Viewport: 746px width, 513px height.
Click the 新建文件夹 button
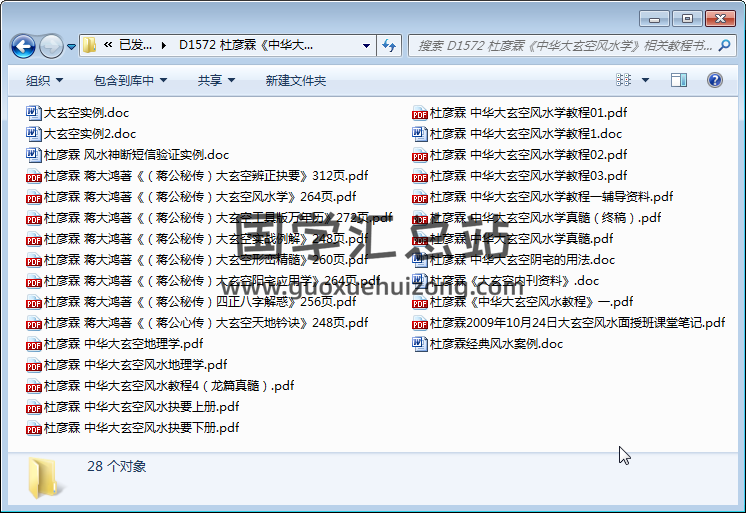(x=295, y=80)
